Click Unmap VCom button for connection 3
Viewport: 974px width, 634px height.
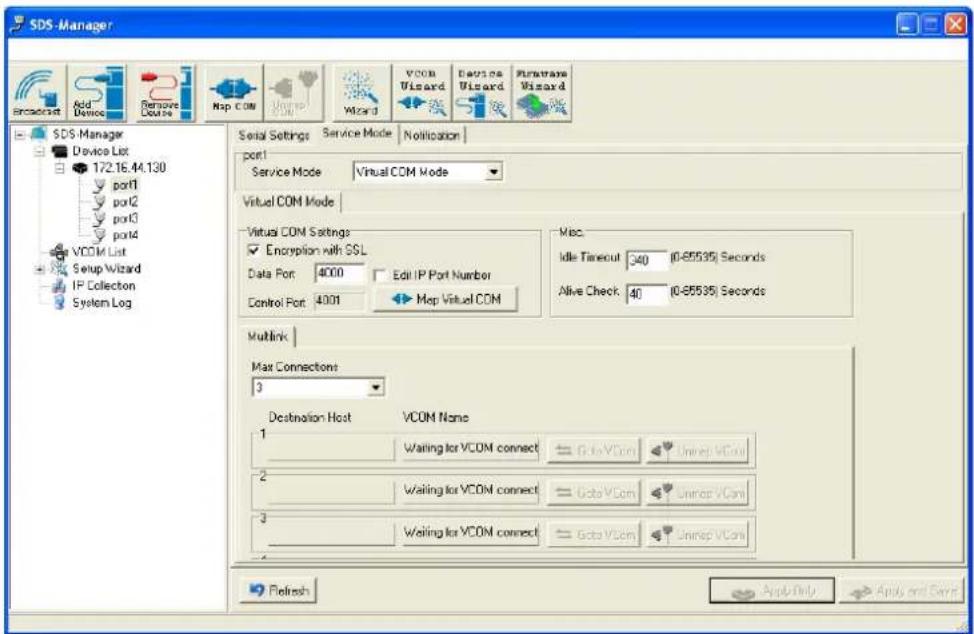tap(697, 535)
